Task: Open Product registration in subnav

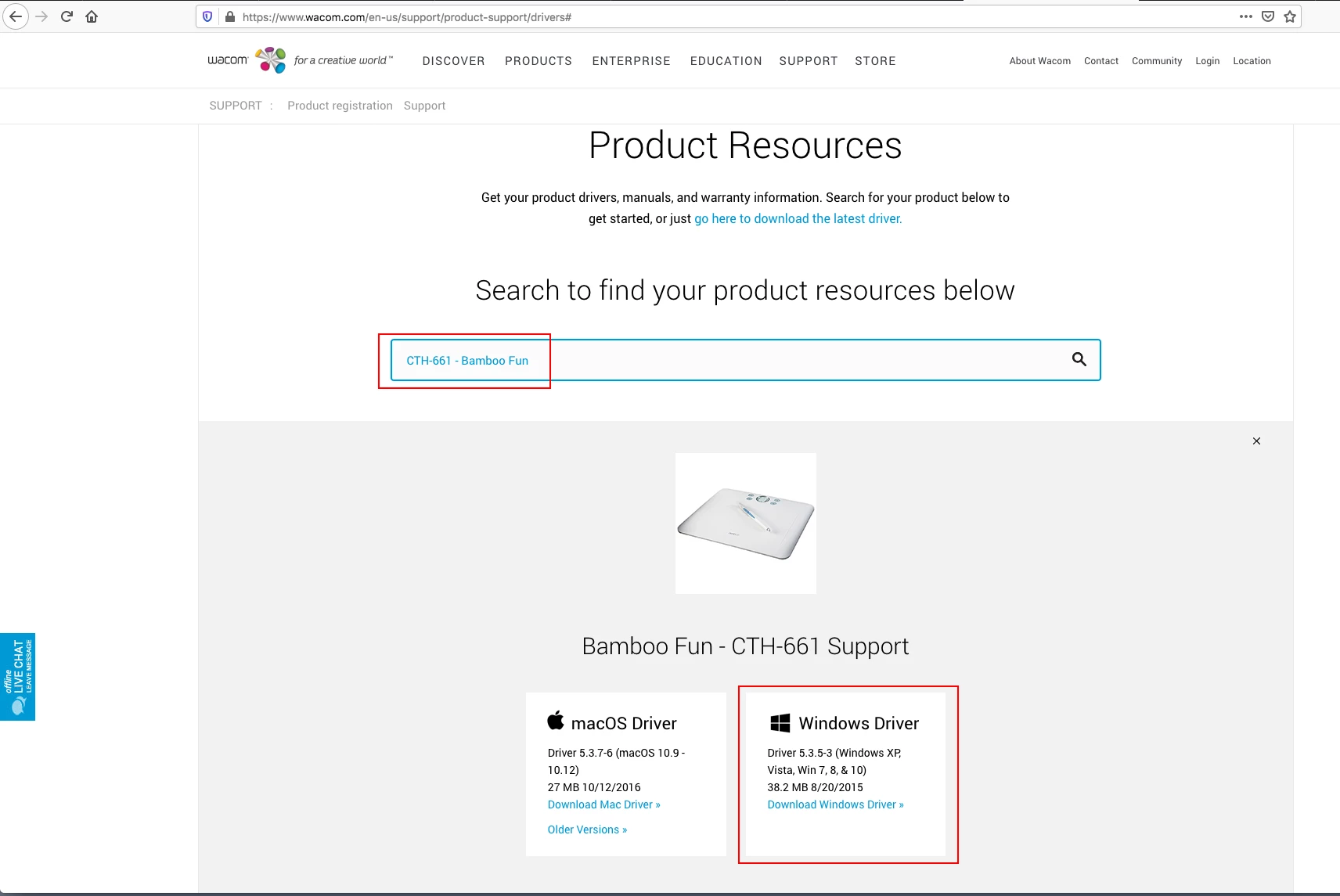Action: coord(340,106)
